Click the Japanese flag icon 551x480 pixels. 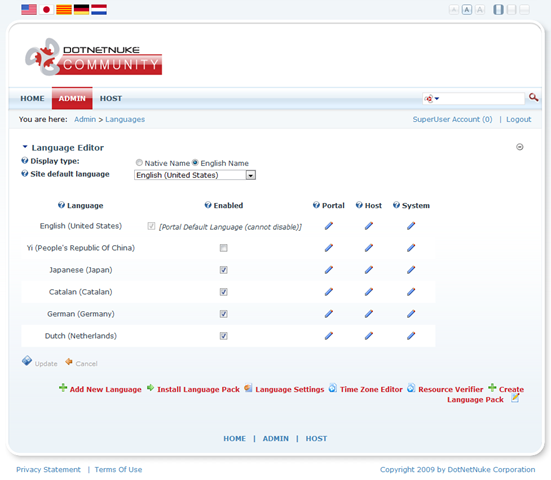46,9
